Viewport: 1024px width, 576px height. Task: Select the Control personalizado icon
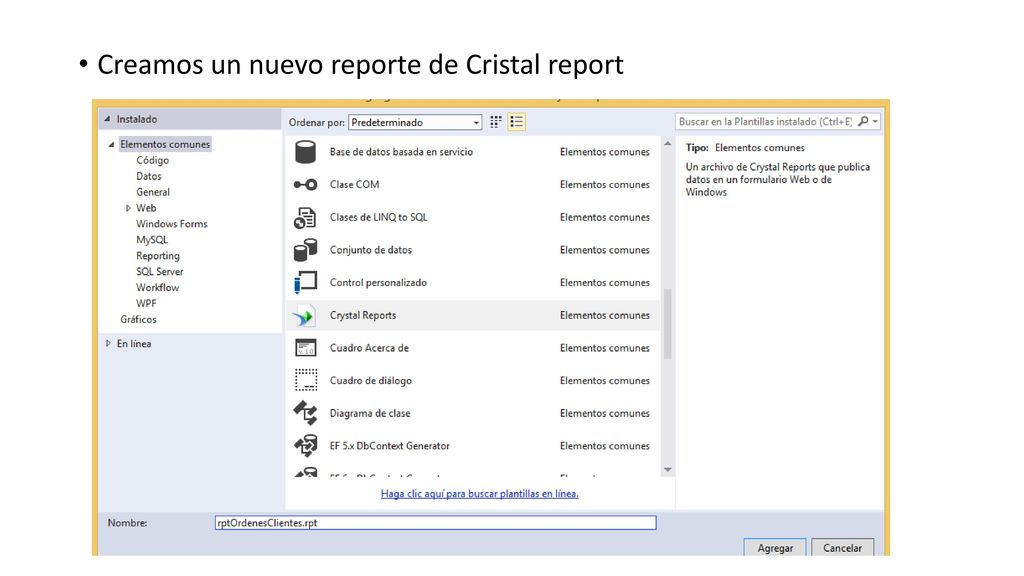pyautogui.click(x=305, y=283)
